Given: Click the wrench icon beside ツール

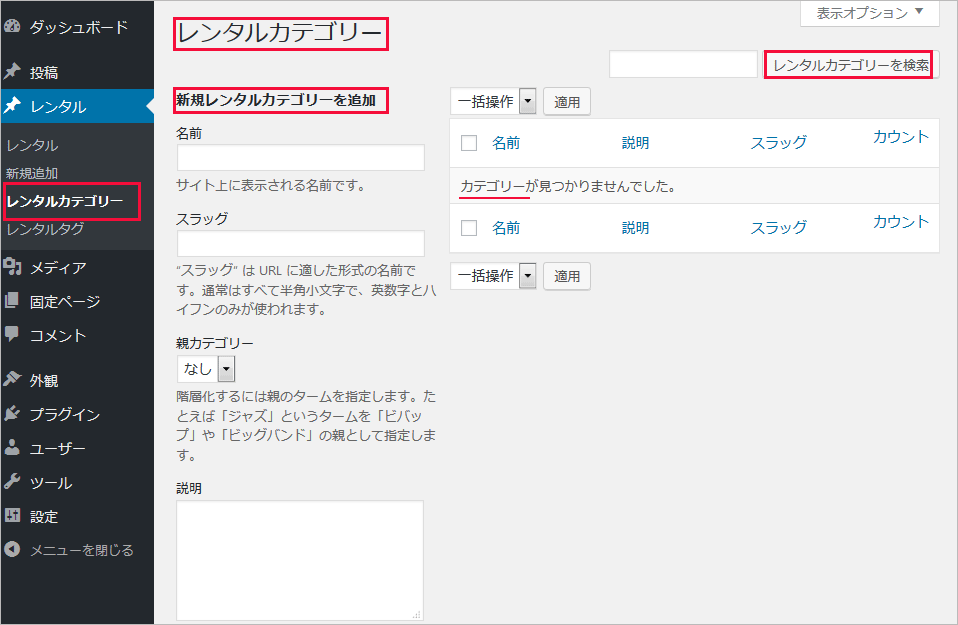Looking at the screenshot, I should [13, 482].
